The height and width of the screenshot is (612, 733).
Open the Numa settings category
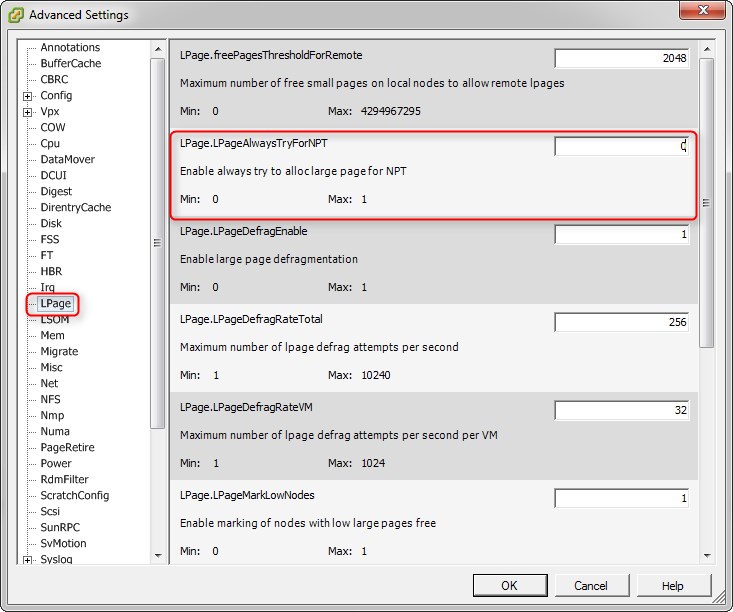55,432
